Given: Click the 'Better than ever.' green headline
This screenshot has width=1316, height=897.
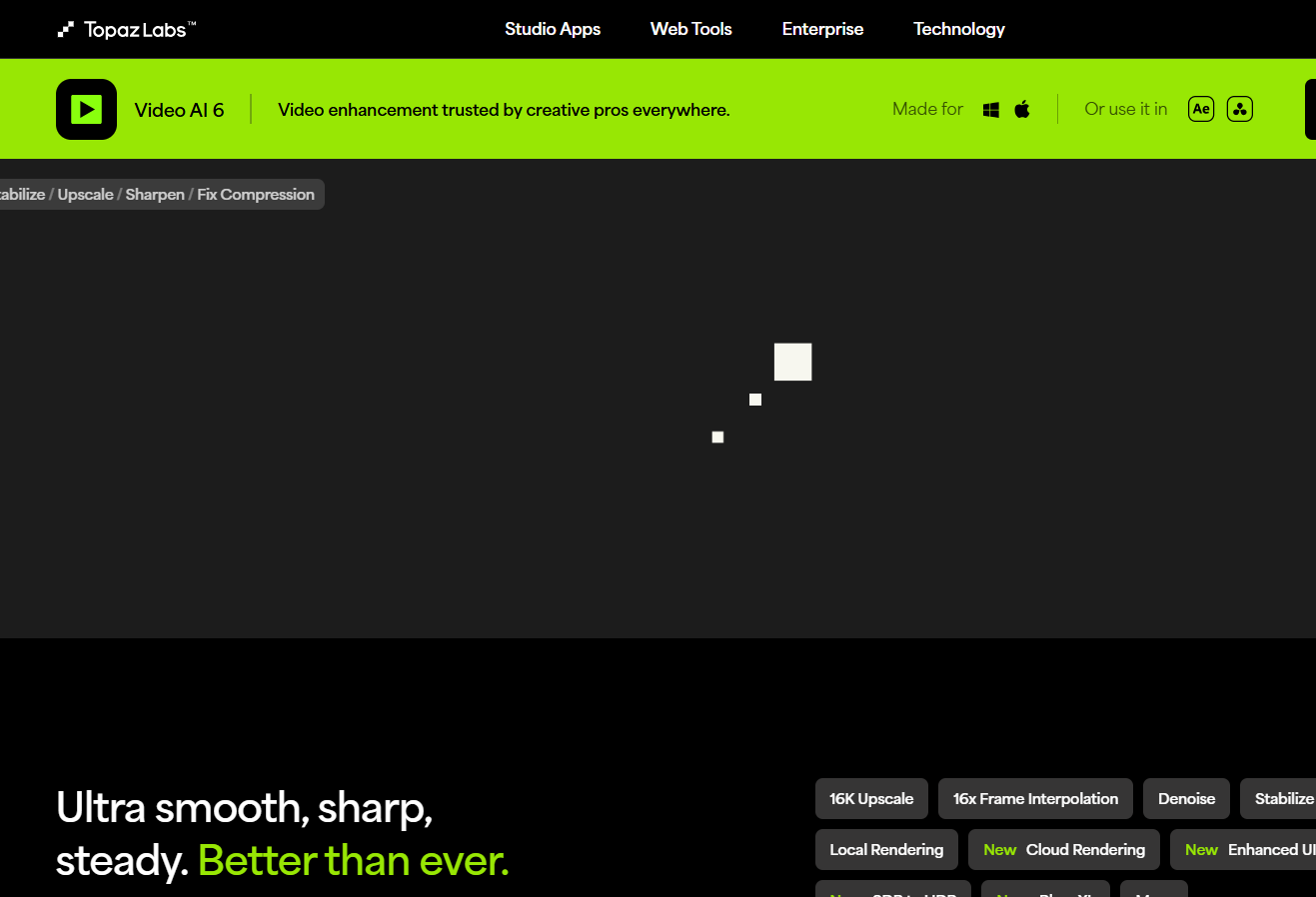Looking at the screenshot, I should tap(354, 860).
